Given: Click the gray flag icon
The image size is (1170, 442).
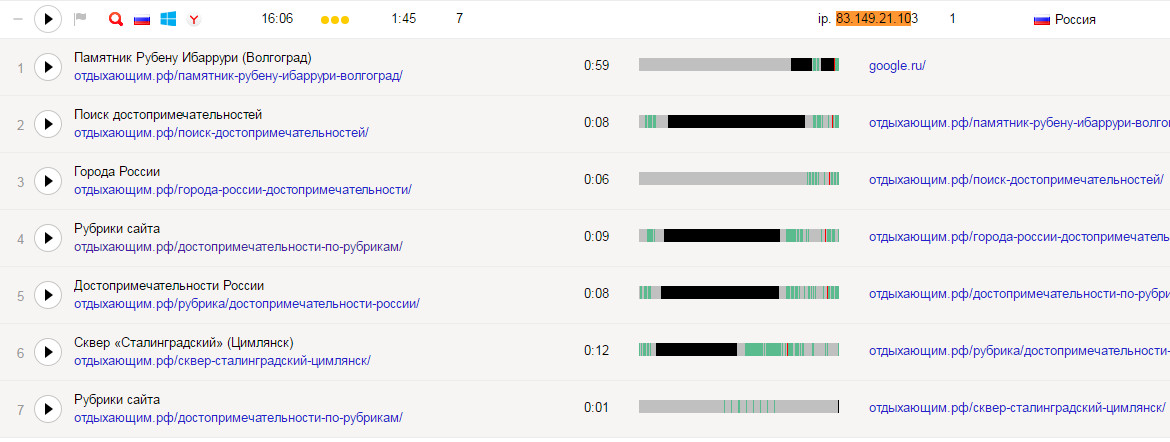Looking at the screenshot, I should (81, 19).
